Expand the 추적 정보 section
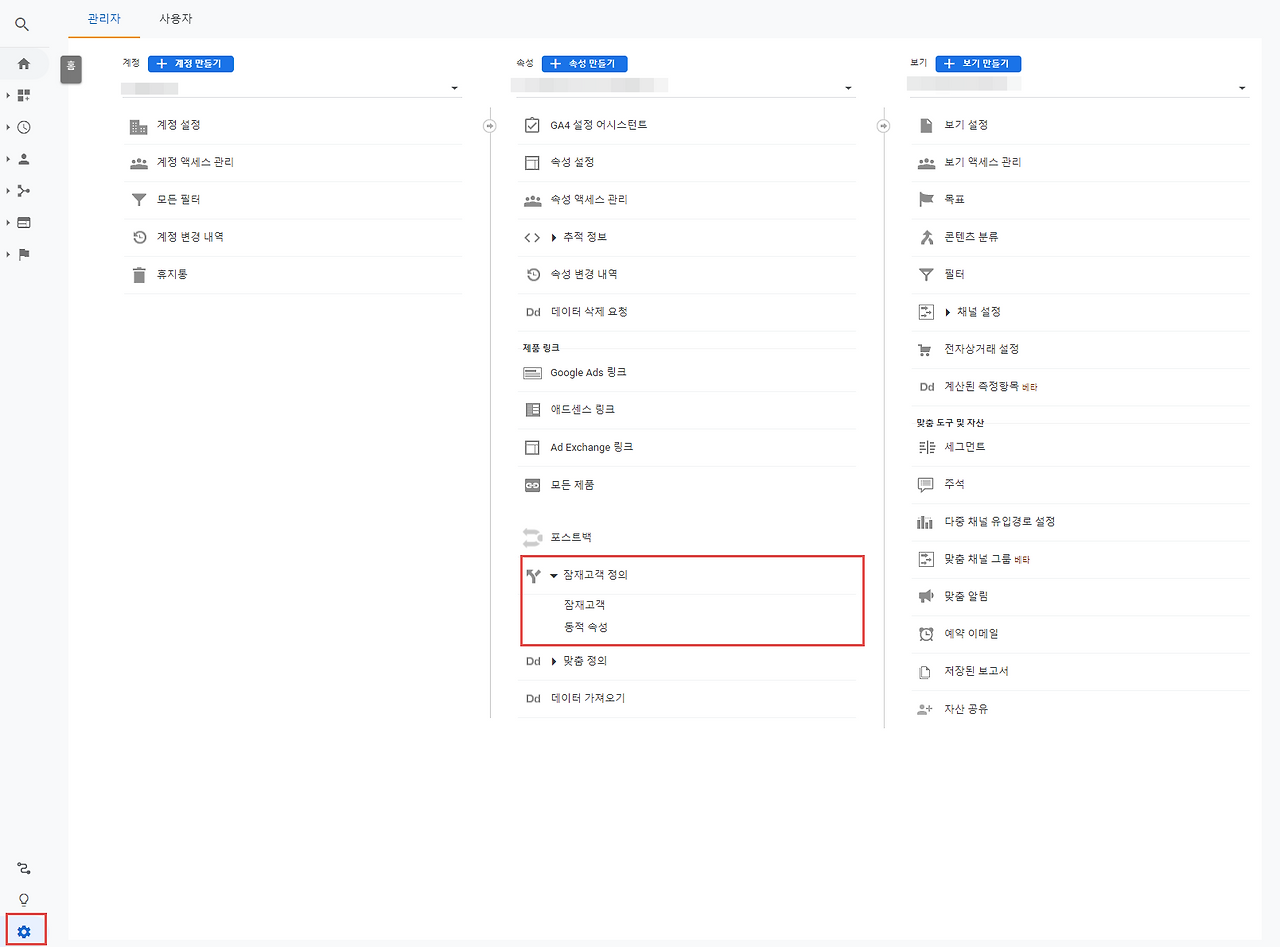The height and width of the screenshot is (947, 1280). pos(554,238)
